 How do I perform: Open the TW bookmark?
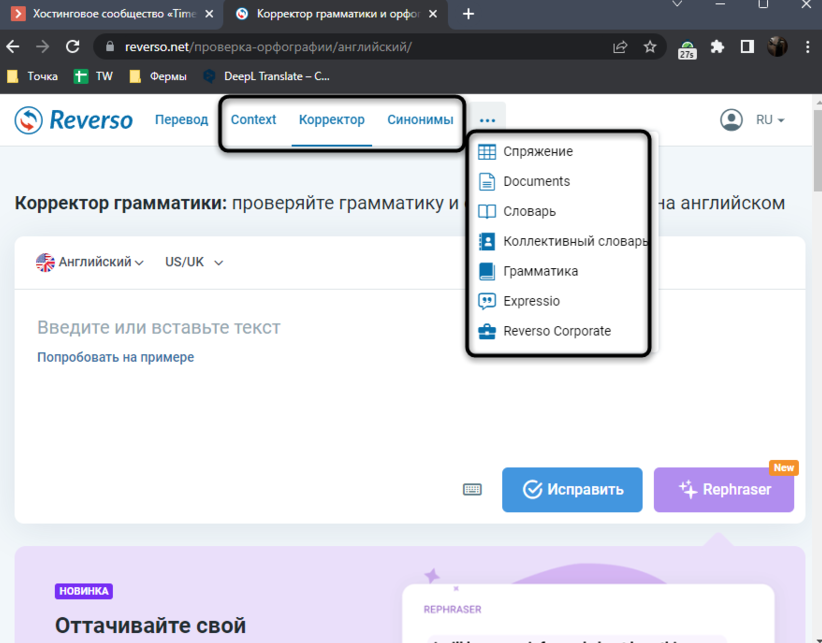tap(93, 77)
